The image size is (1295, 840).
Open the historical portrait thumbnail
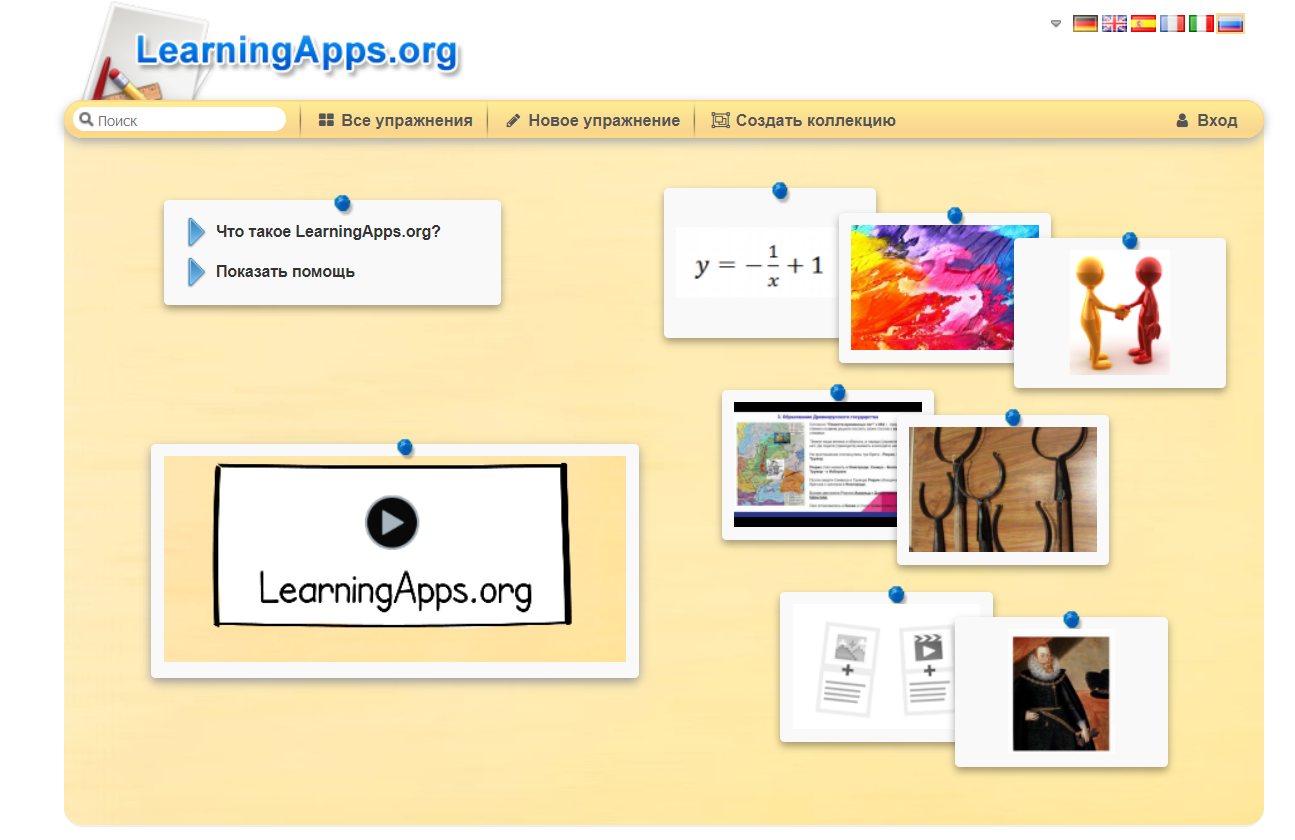click(1061, 692)
